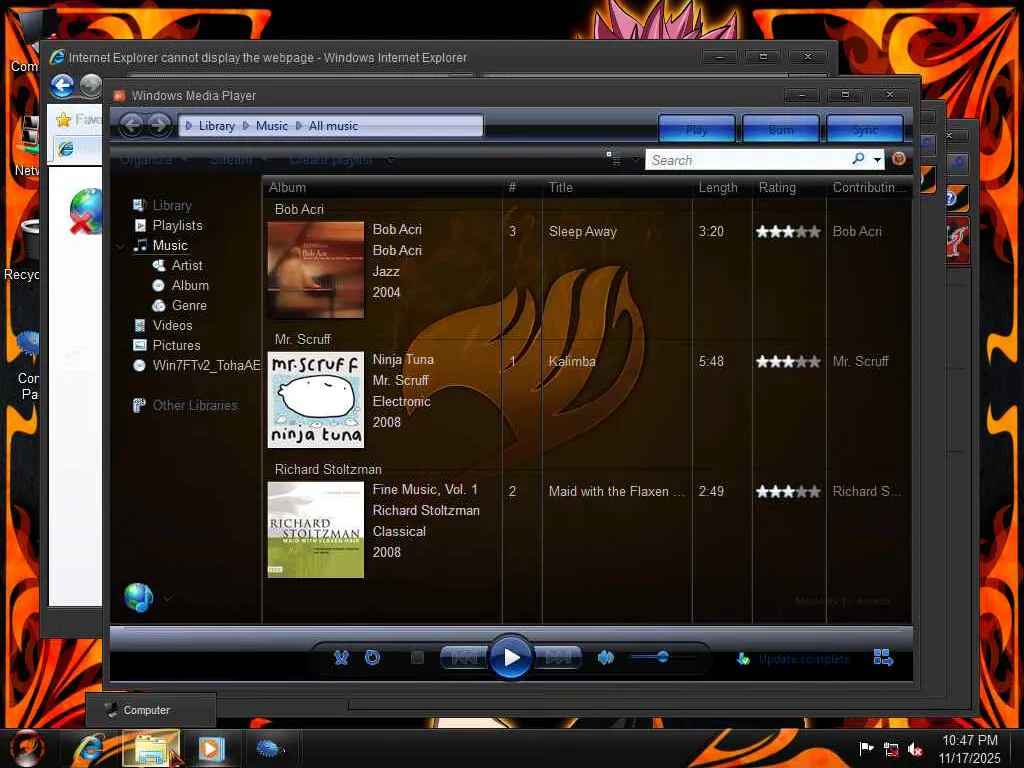
Task: Open Videos library
Action: [172, 325]
